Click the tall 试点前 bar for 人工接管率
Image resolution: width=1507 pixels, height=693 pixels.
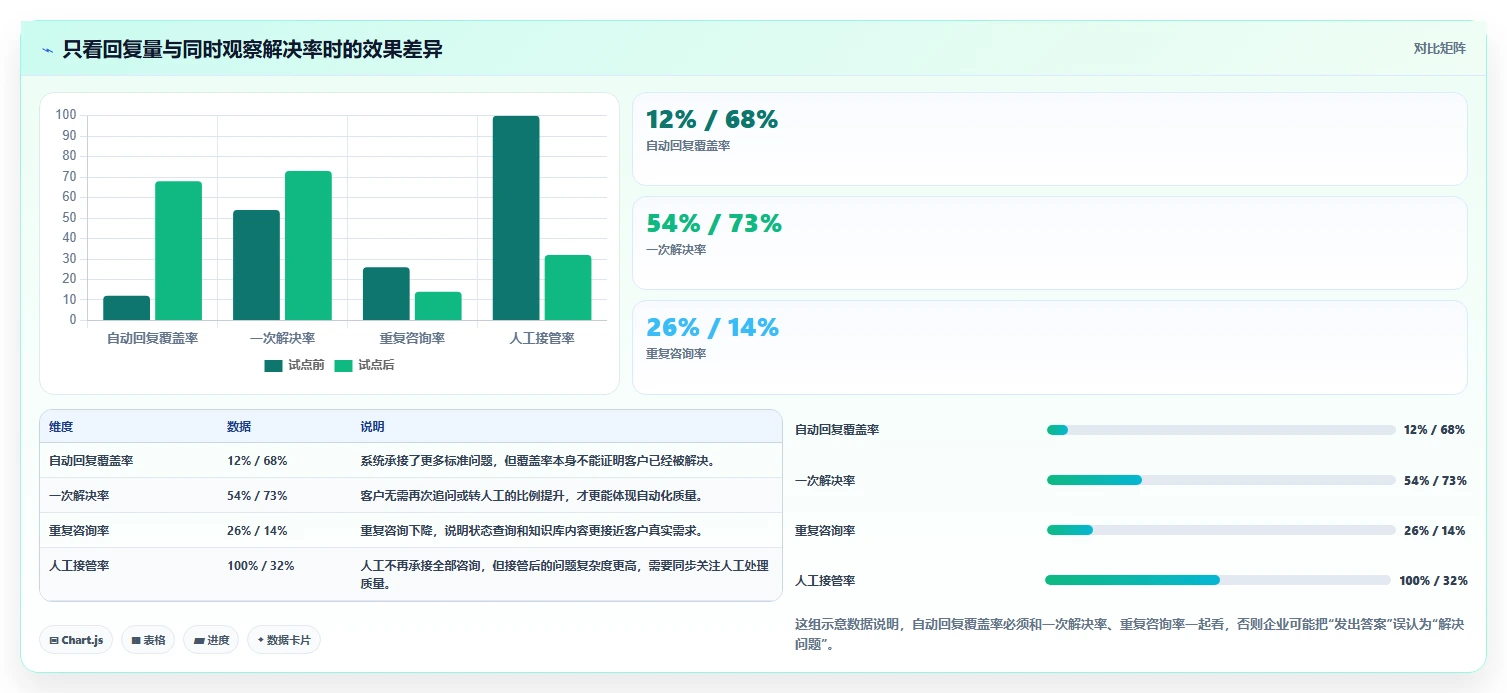[x=516, y=218]
